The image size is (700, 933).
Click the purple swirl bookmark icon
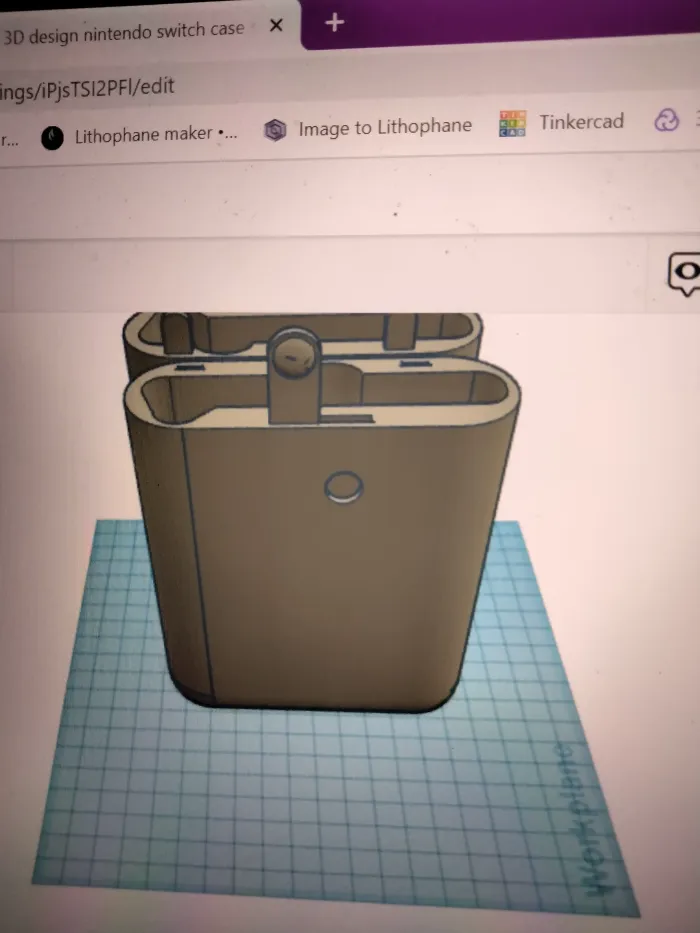coord(666,120)
